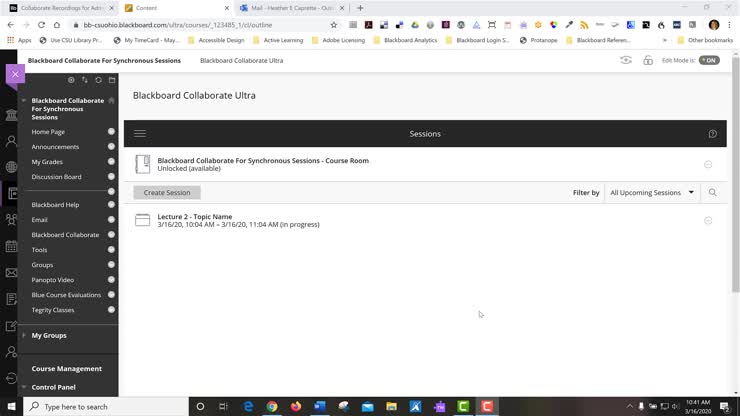The width and height of the screenshot is (740, 416).
Task: Open options for Course Room session
Action: (708, 164)
